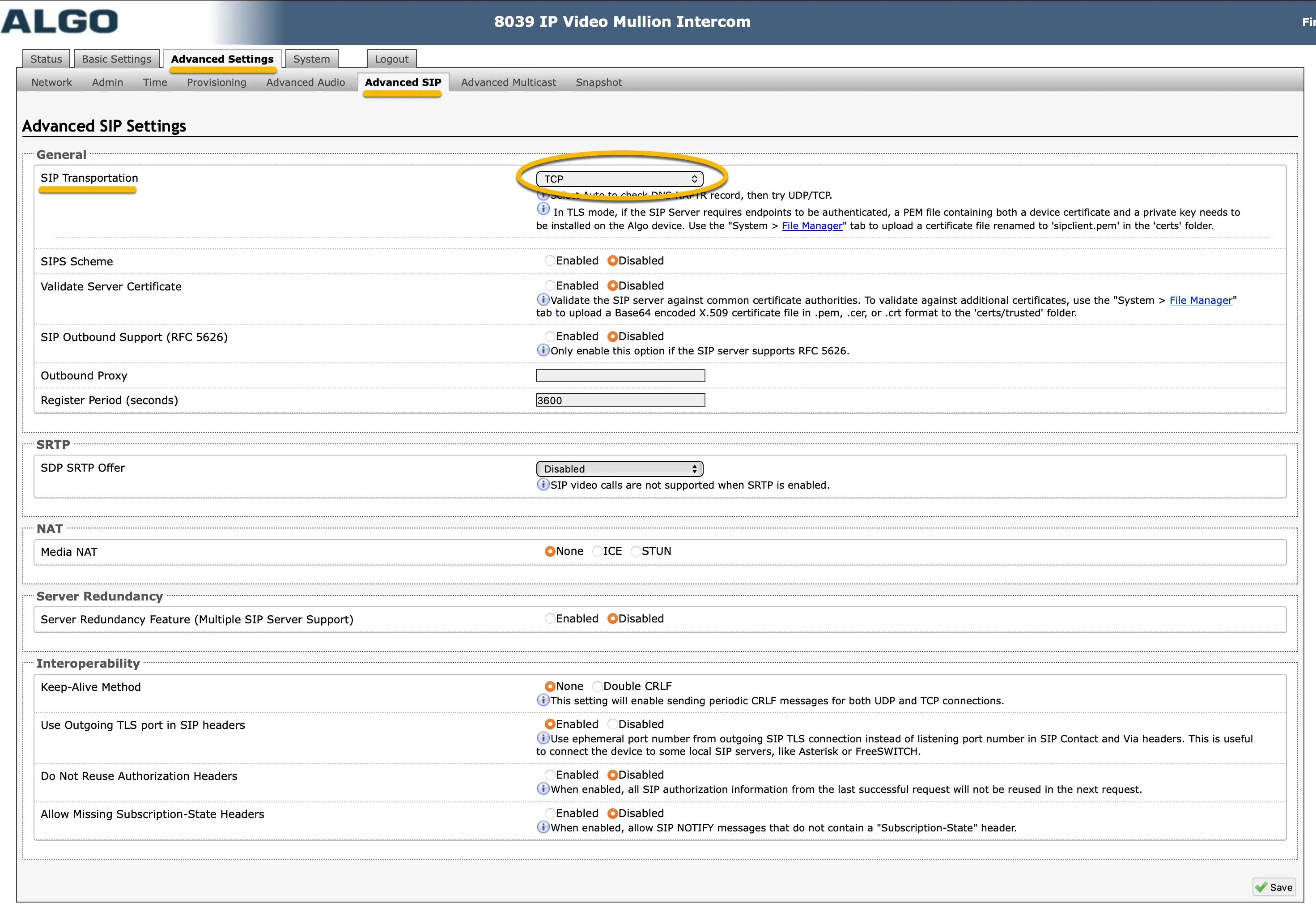Click info icon beside RFC 5626 note
This screenshot has width=1316, height=920.
(543, 349)
